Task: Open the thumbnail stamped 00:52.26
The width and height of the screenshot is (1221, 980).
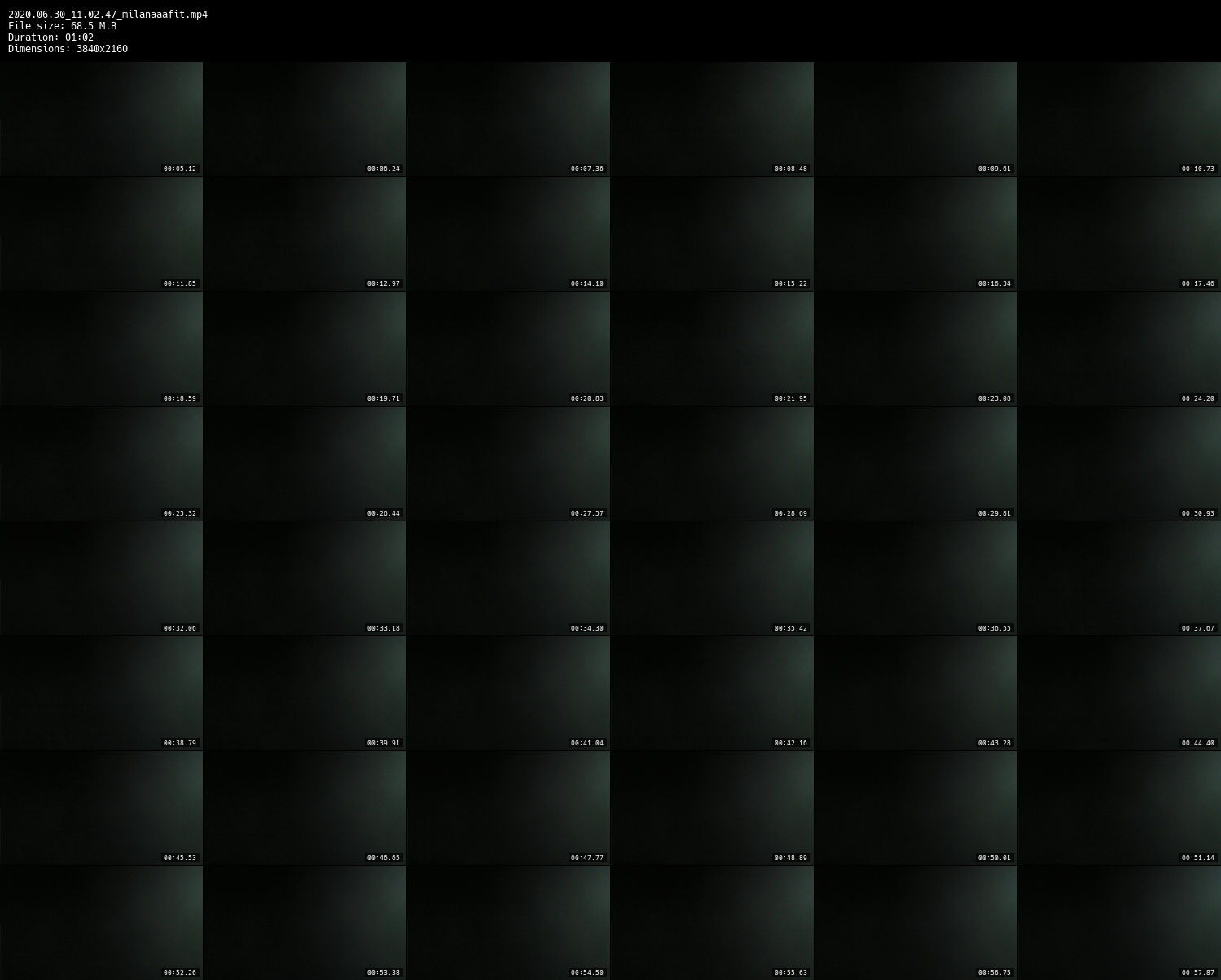Action: pos(101,923)
